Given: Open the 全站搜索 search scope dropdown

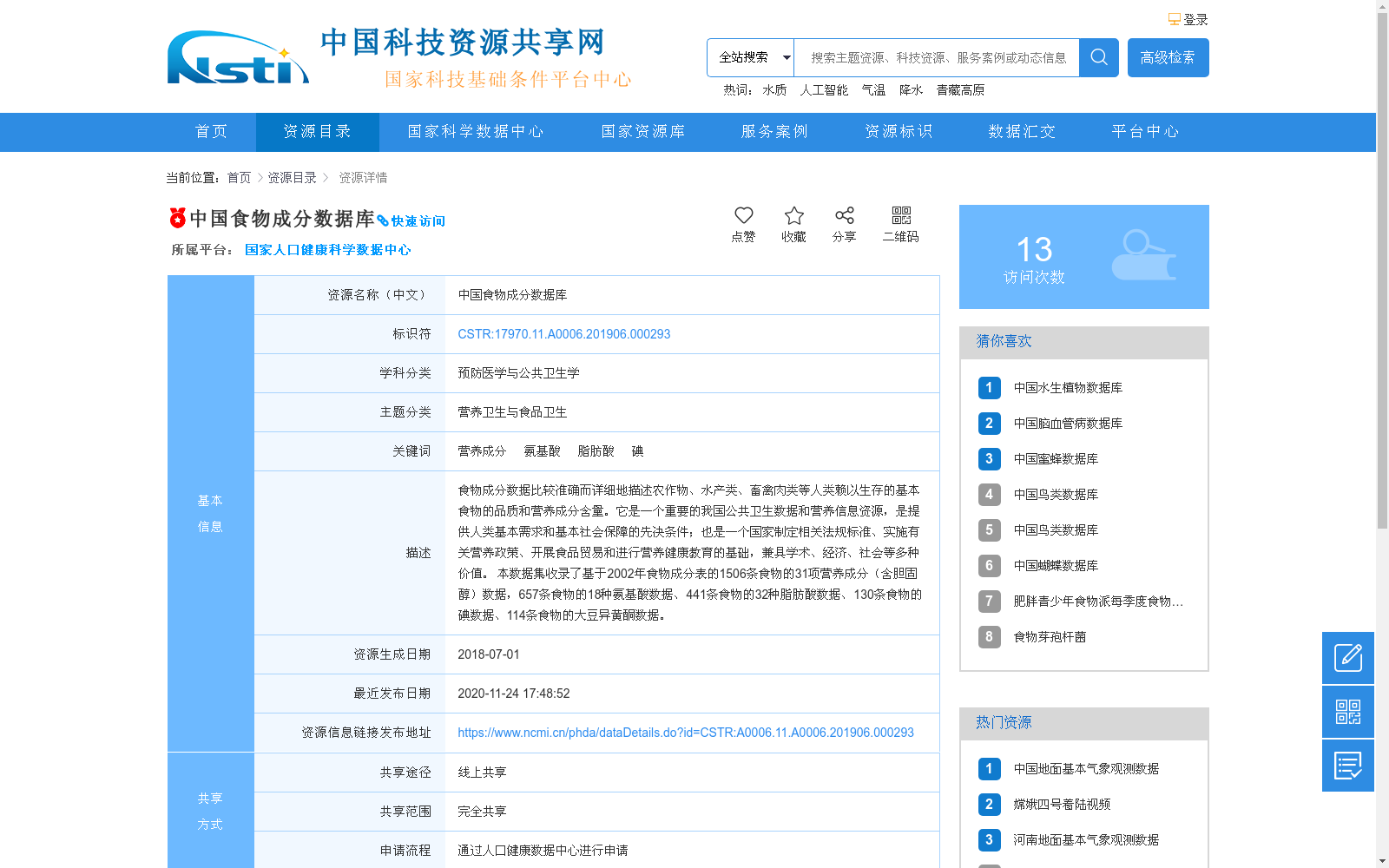Looking at the screenshot, I should pyautogui.click(x=751, y=57).
